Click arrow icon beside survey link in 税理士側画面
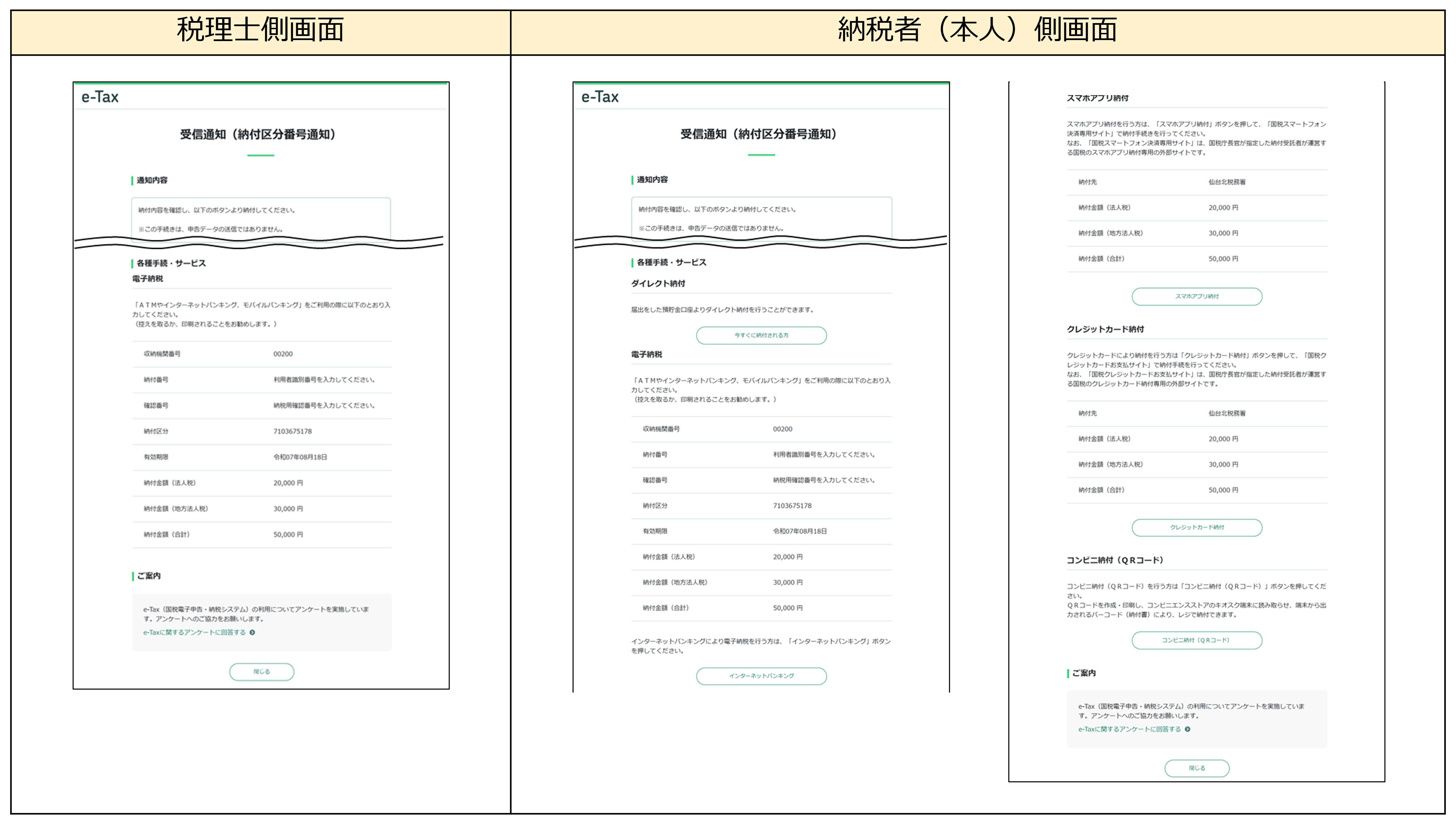This screenshot has height=824, width=1456. pyautogui.click(x=252, y=633)
